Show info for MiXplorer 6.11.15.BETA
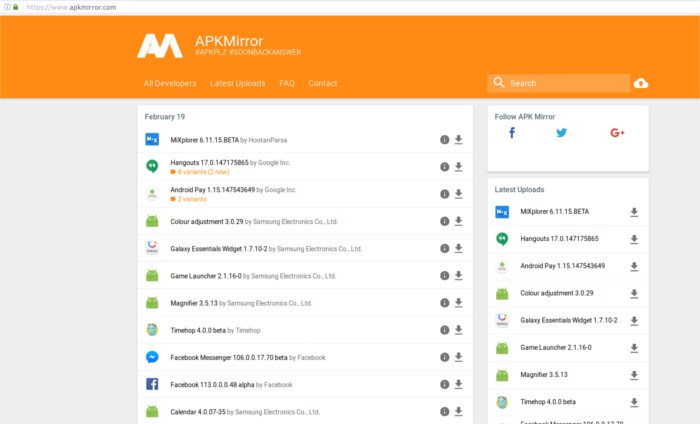The width and height of the screenshot is (700, 424). [x=444, y=140]
